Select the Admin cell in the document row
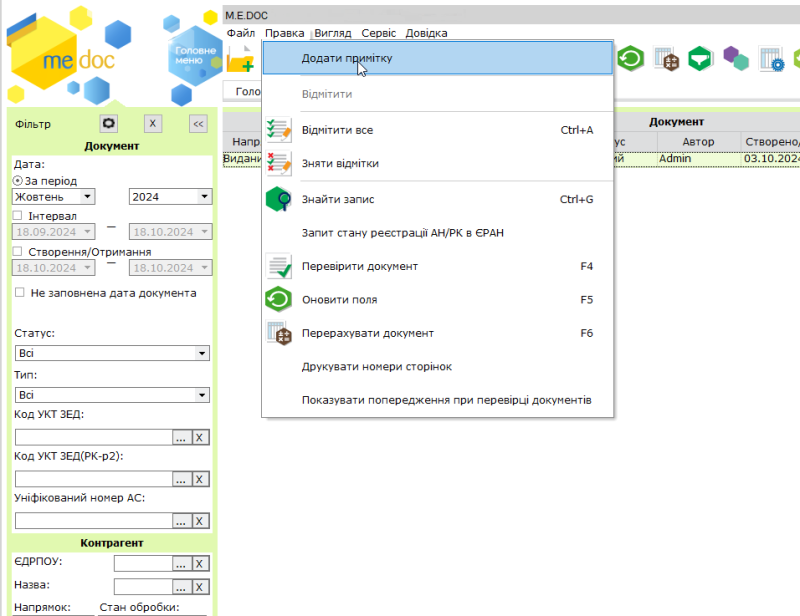The width and height of the screenshot is (800, 616). (x=698, y=159)
